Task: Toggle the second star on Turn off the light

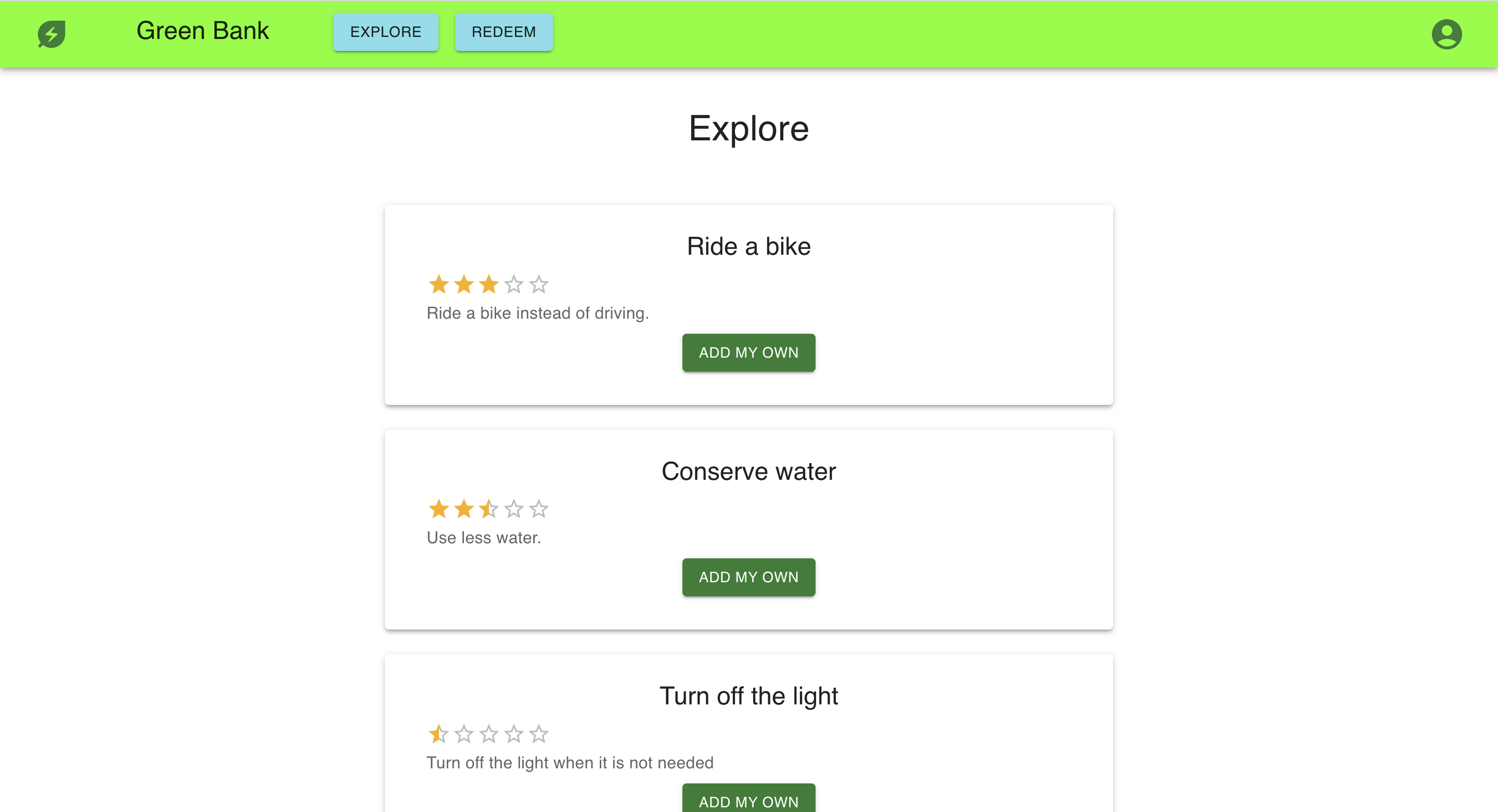Action: click(x=463, y=734)
